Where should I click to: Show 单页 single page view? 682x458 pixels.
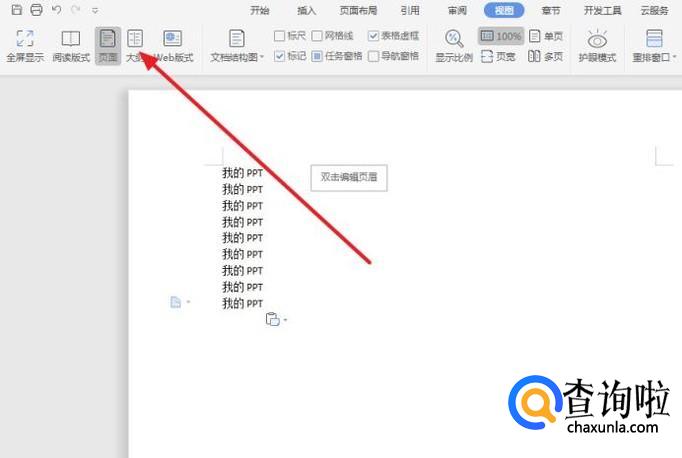[546, 36]
